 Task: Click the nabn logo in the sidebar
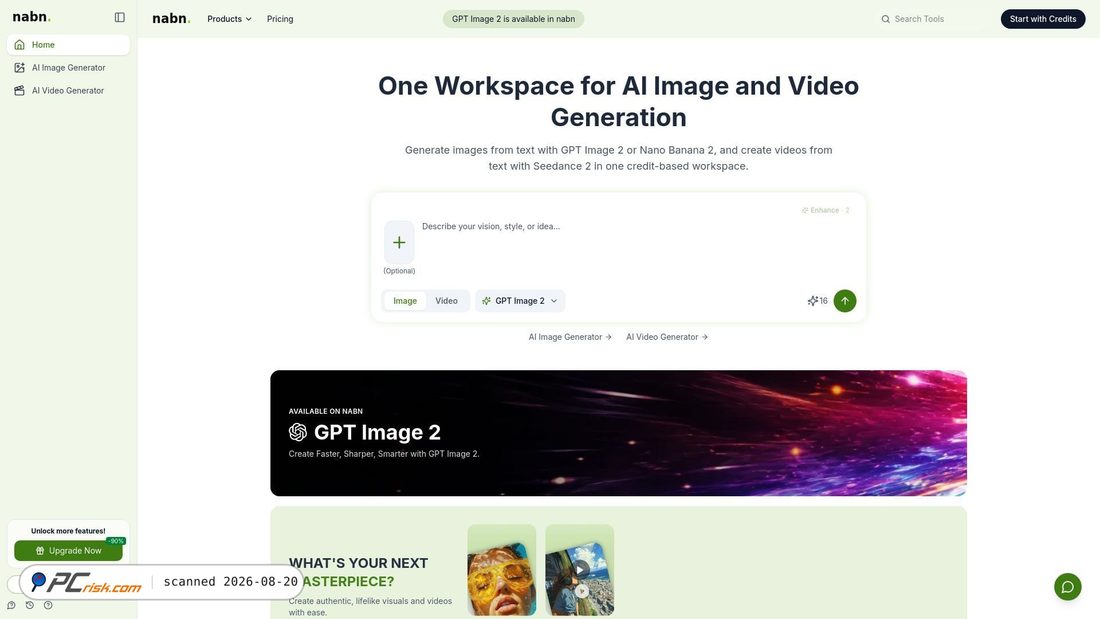click(32, 17)
